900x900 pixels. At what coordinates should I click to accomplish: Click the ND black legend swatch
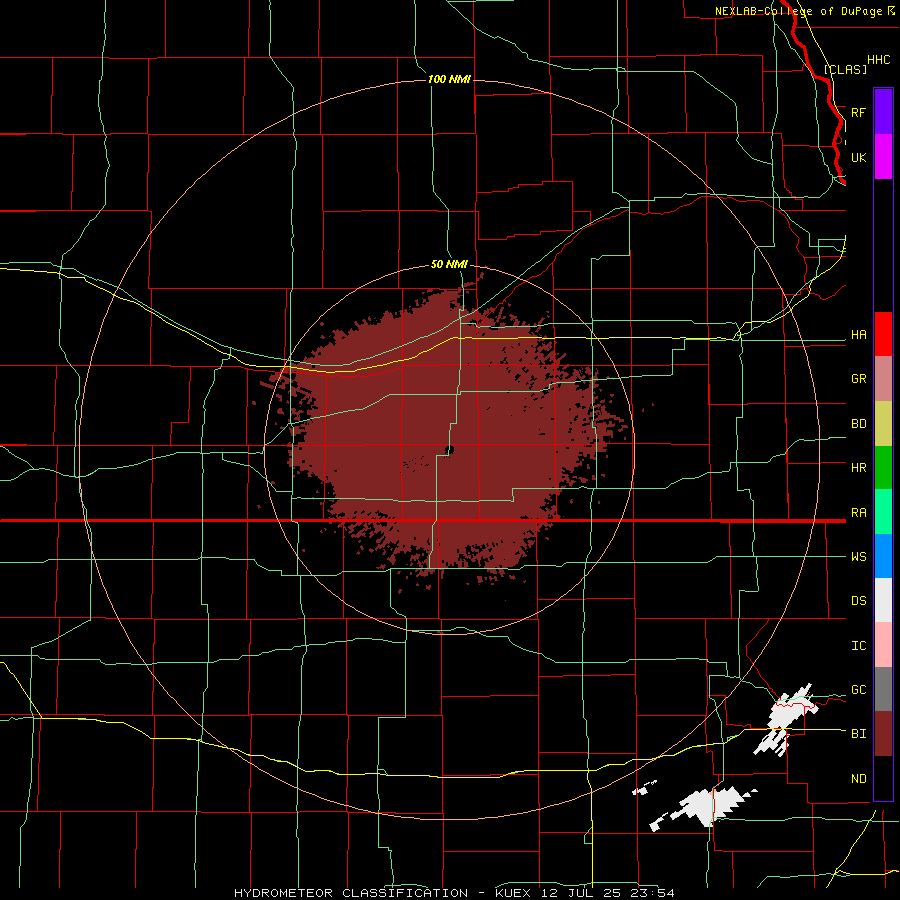tap(883, 778)
